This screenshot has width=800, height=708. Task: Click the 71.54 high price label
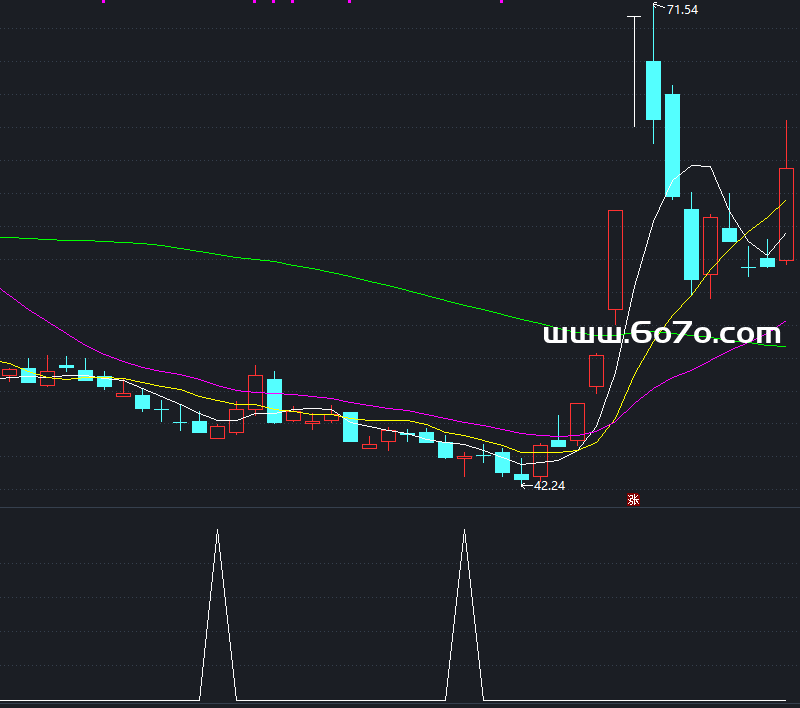[682, 10]
